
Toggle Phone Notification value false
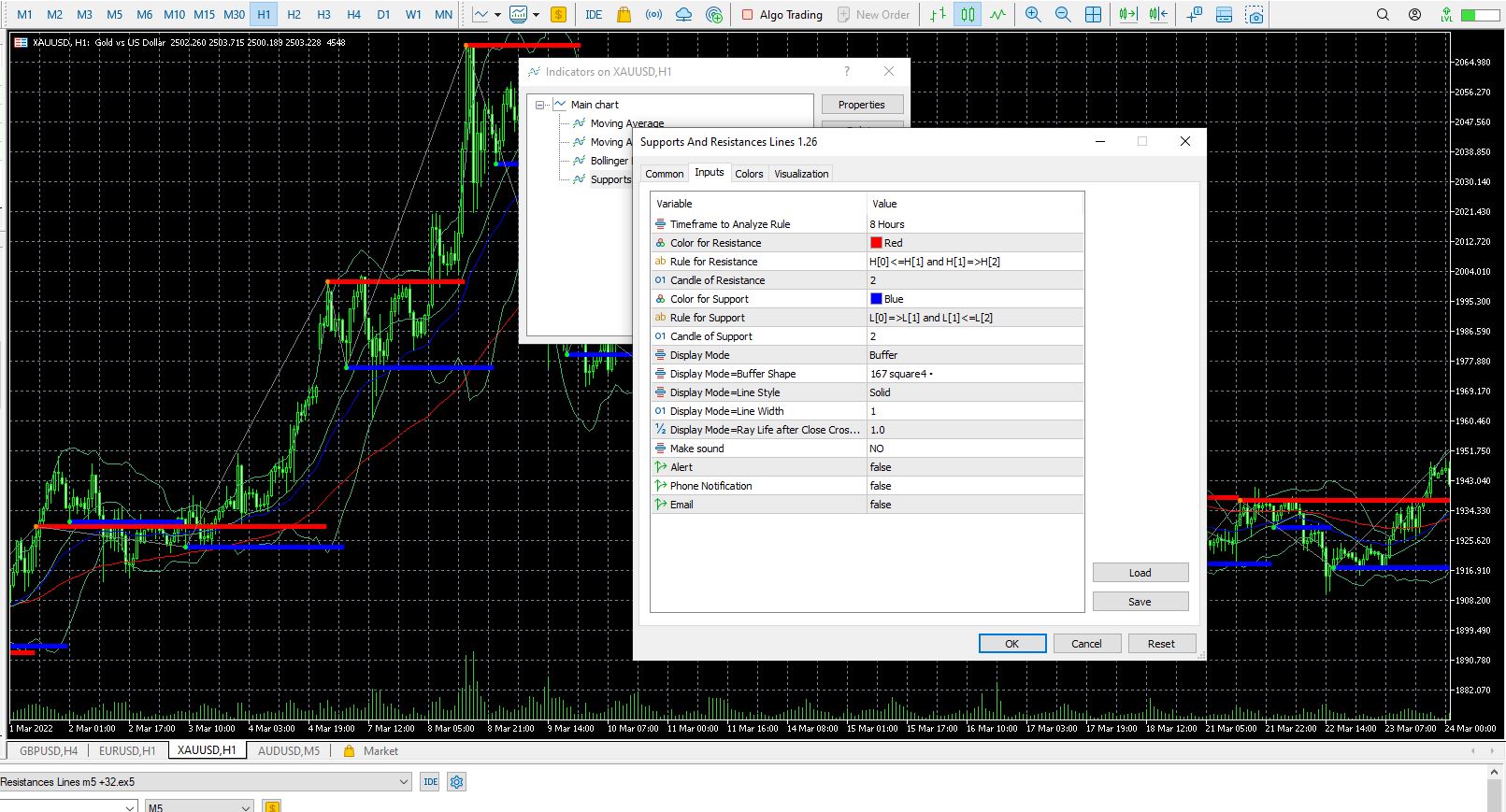(x=975, y=486)
